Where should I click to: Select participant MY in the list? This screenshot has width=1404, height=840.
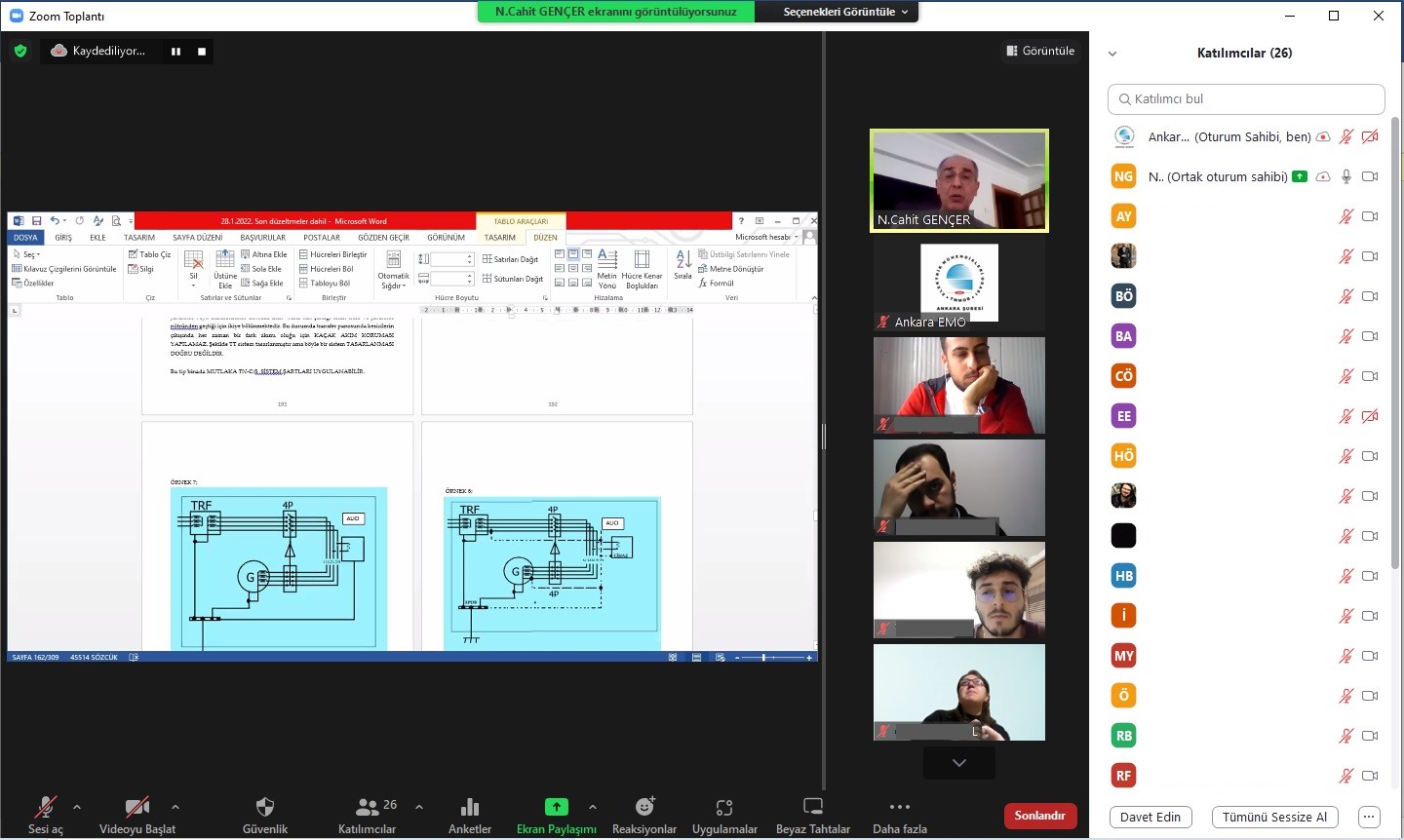click(x=1246, y=656)
